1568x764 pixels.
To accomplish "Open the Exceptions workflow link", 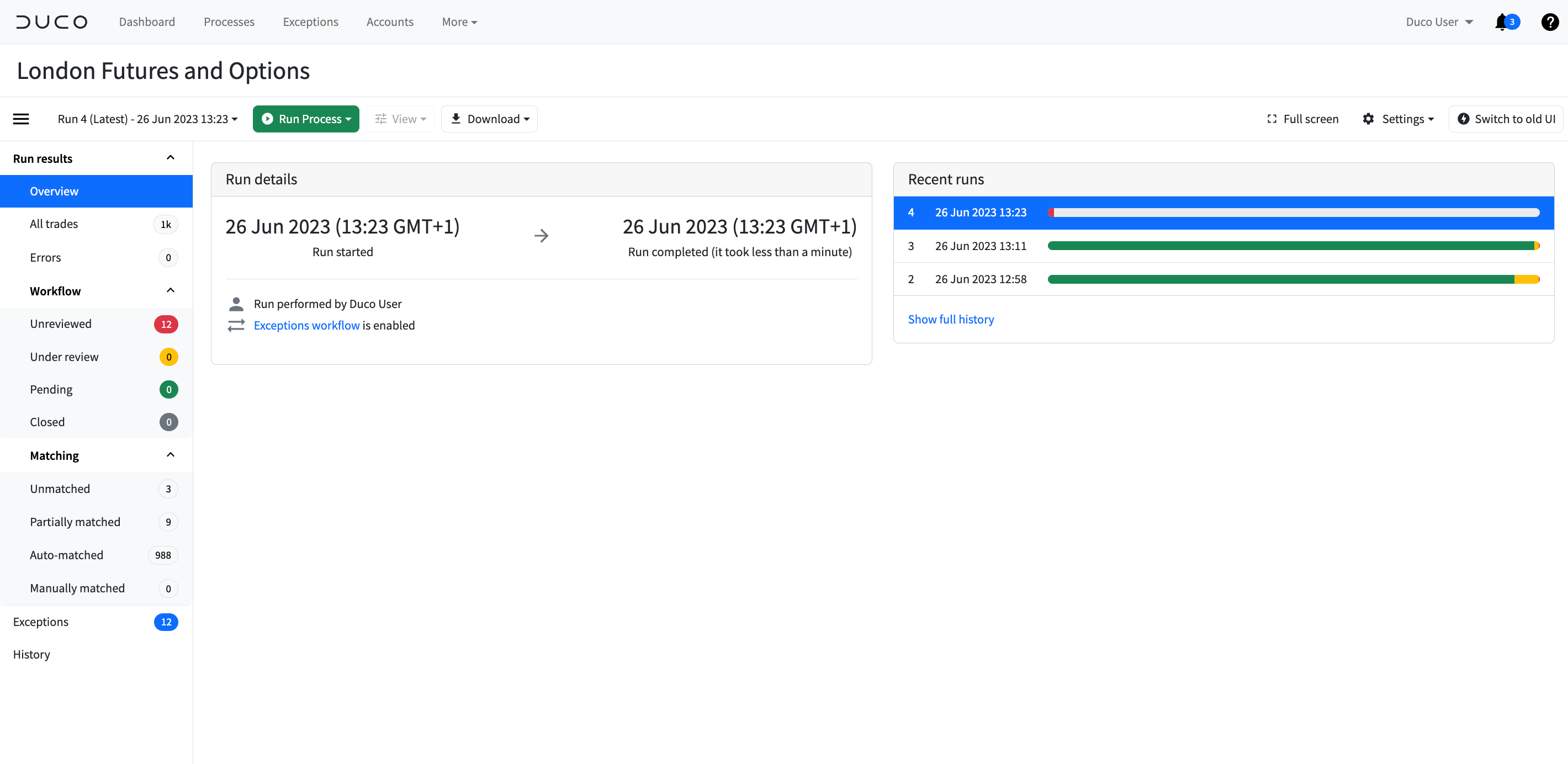I will 306,325.
